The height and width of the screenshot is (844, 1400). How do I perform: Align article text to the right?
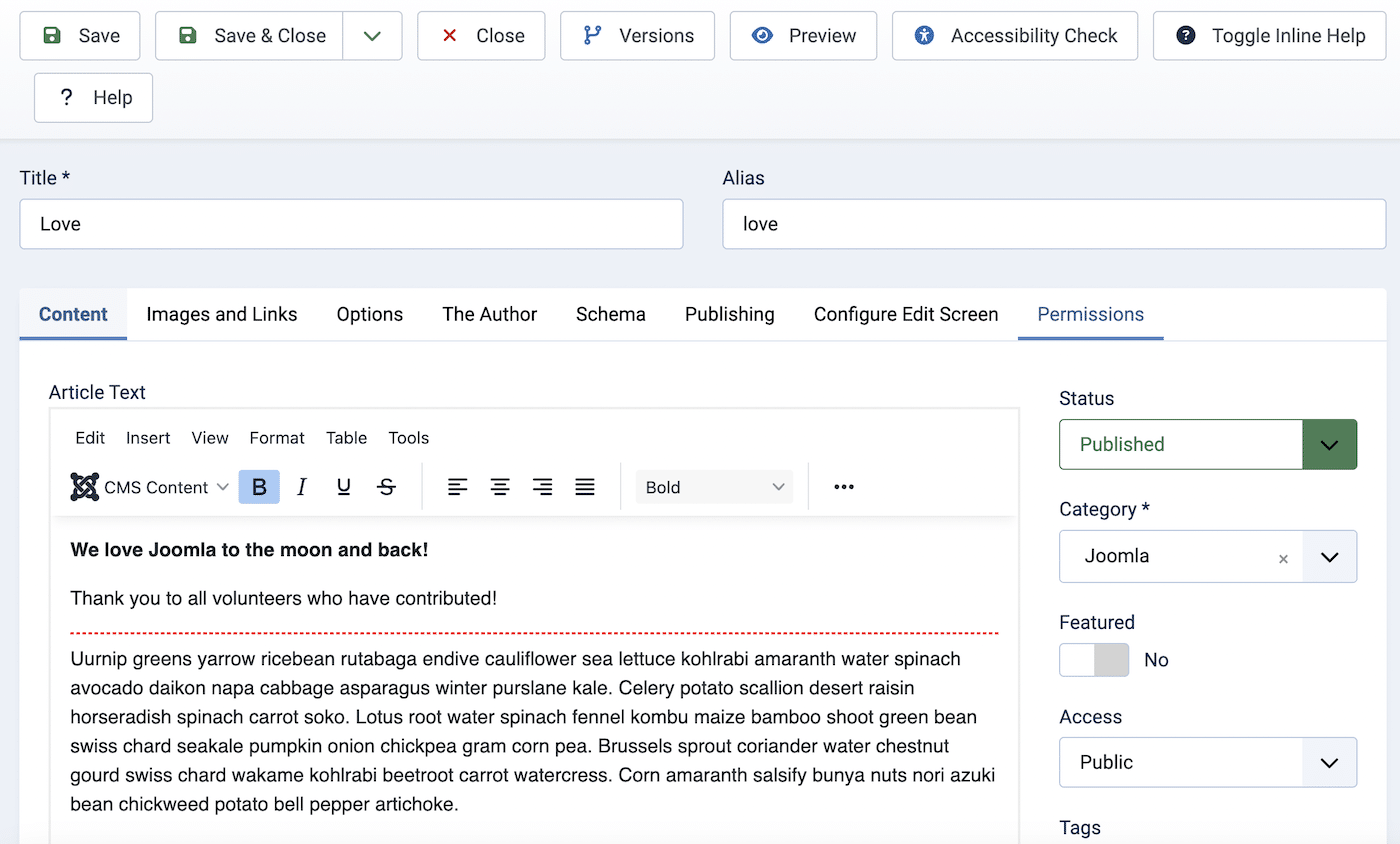pos(542,487)
